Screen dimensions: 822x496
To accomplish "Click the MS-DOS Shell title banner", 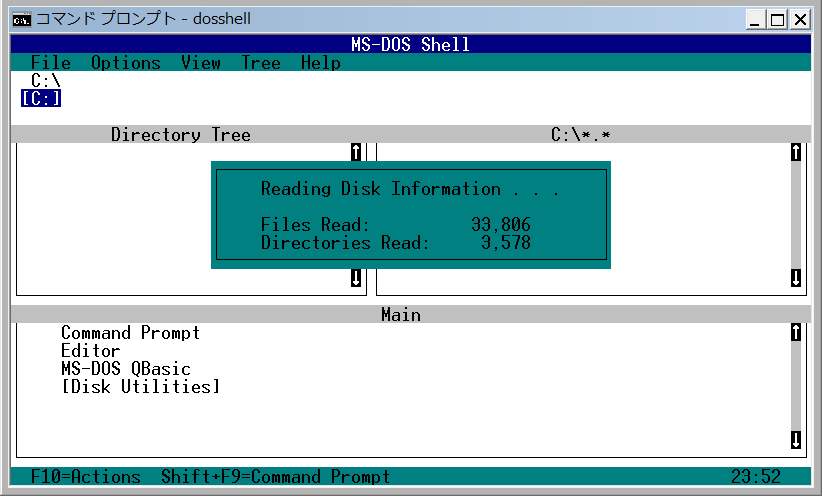I will (410, 44).
